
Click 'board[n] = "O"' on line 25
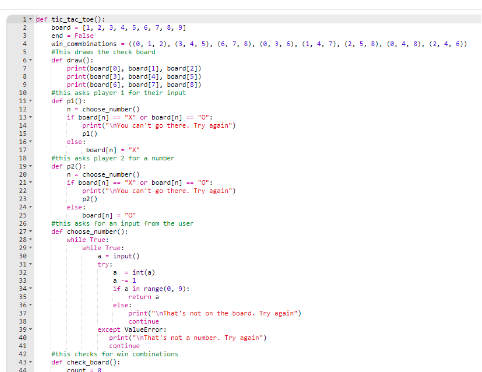tap(109, 215)
